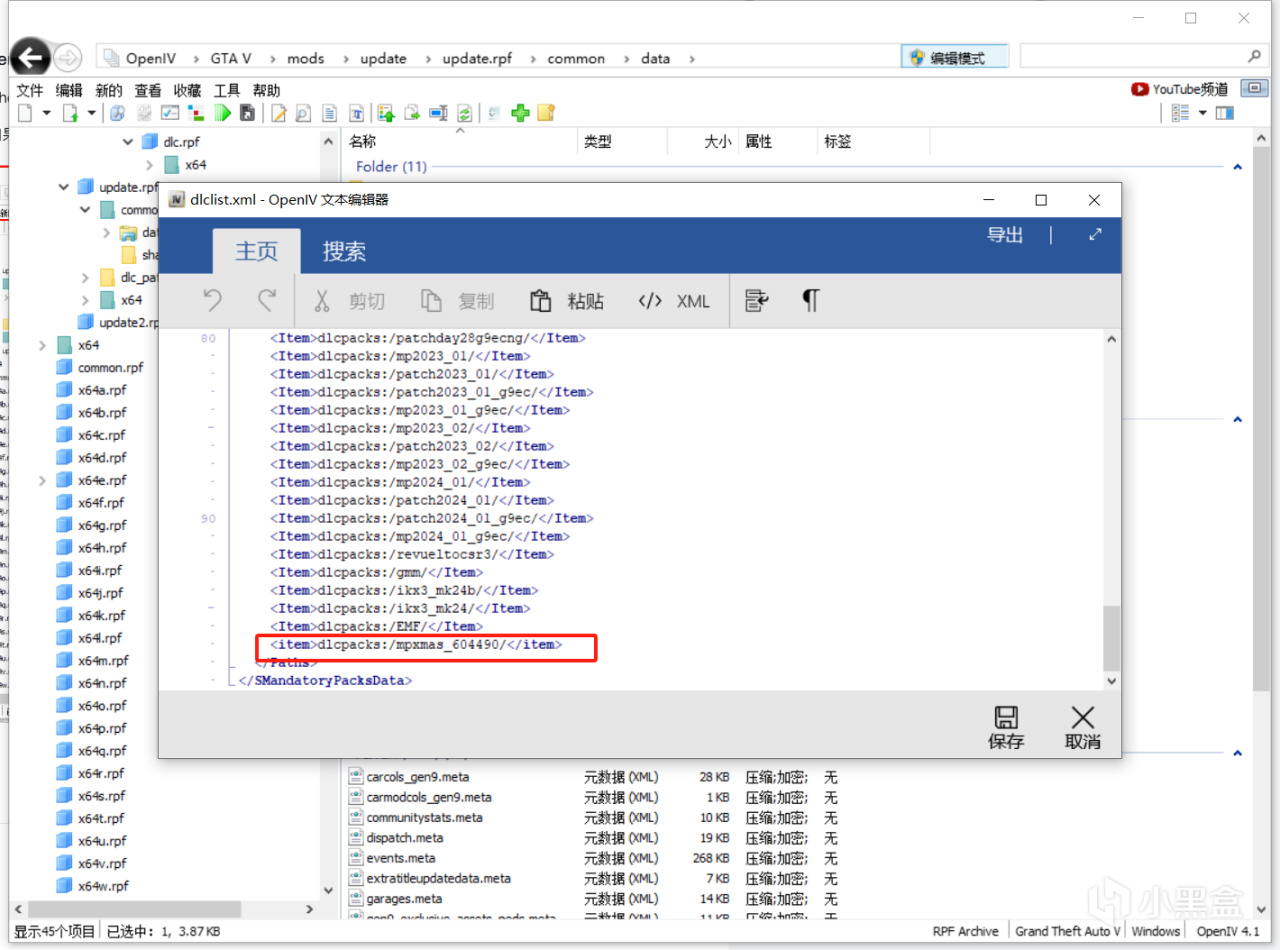This screenshot has height=950, width=1280.
Task: Click the mods breadcrumb segment
Action: 306,58
